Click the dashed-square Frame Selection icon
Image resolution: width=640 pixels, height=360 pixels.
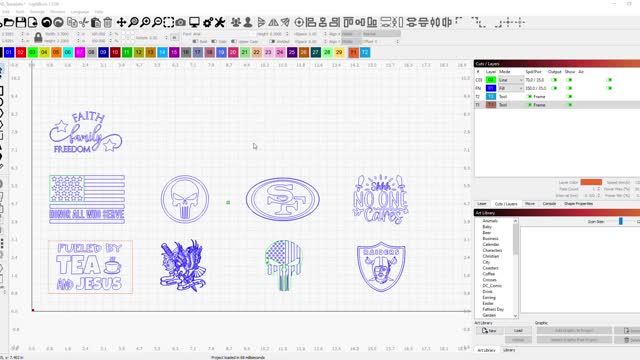(169, 22)
